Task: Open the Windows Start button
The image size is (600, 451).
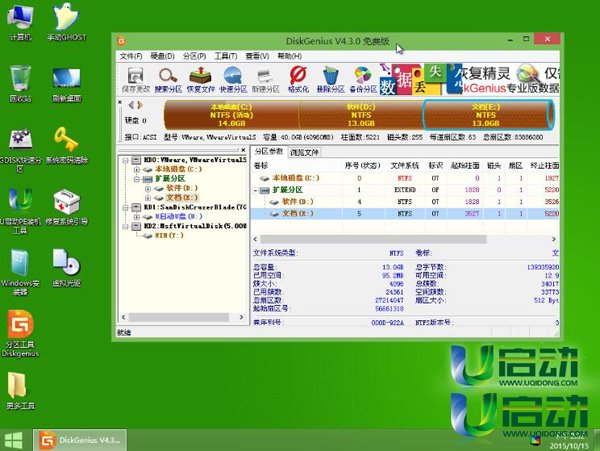Action: pyautogui.click(x=14, y=440)
